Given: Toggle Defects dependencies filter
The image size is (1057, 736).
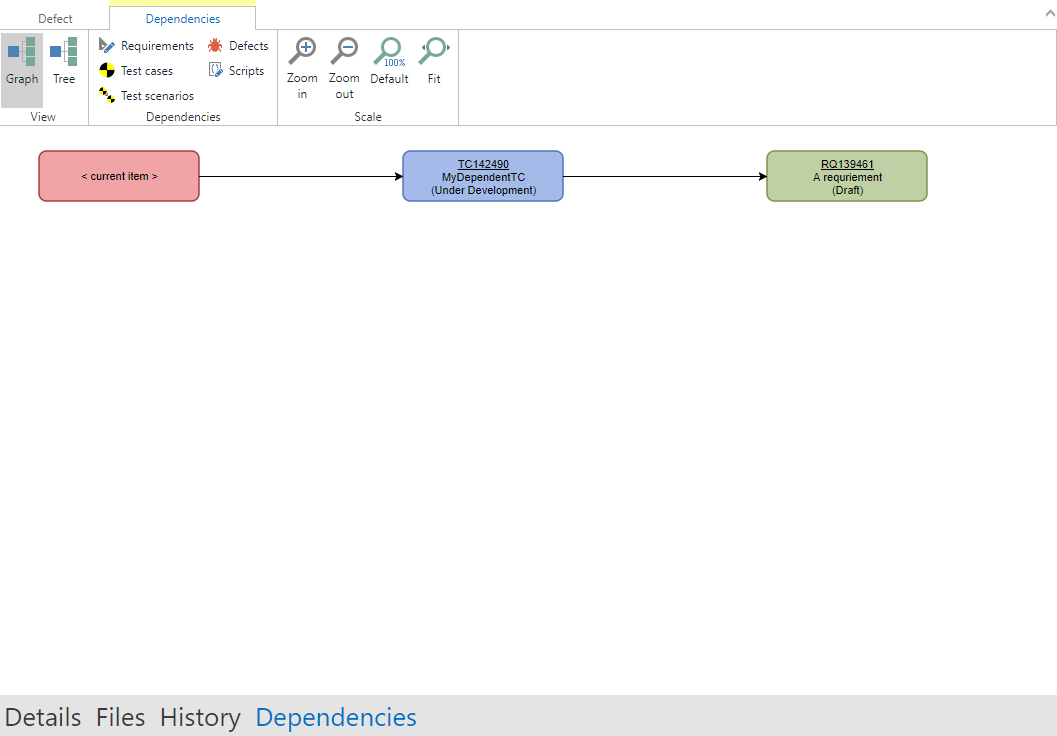Looking at the screenshot, I should point(238,46).
